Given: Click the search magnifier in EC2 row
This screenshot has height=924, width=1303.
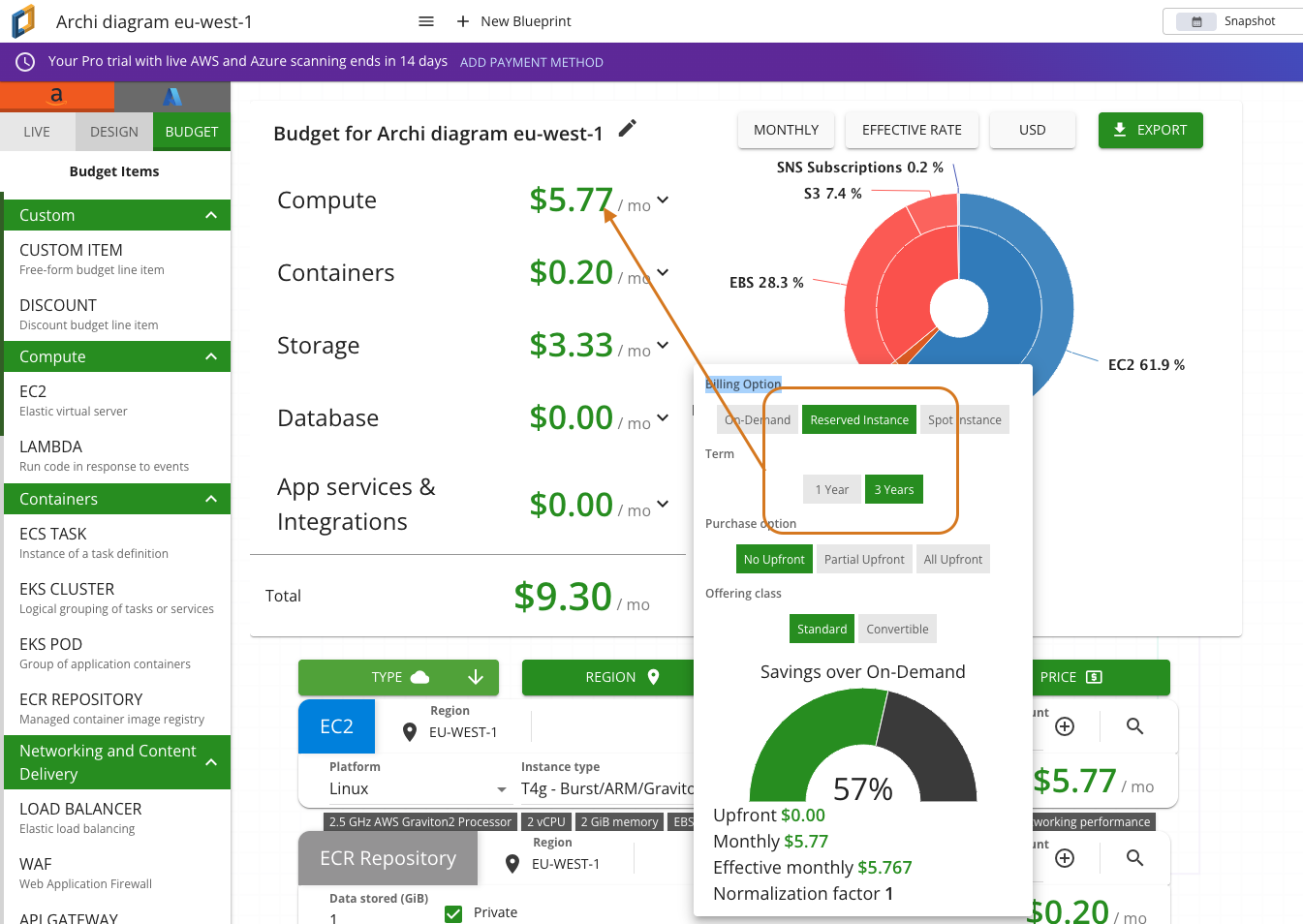Looking at the screenshot, I should pyautogui.click(x=1135, y=726).
